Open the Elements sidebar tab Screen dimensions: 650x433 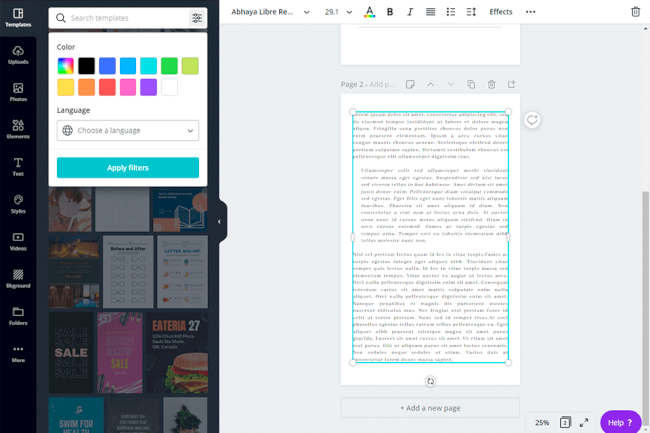pos(18,130)
